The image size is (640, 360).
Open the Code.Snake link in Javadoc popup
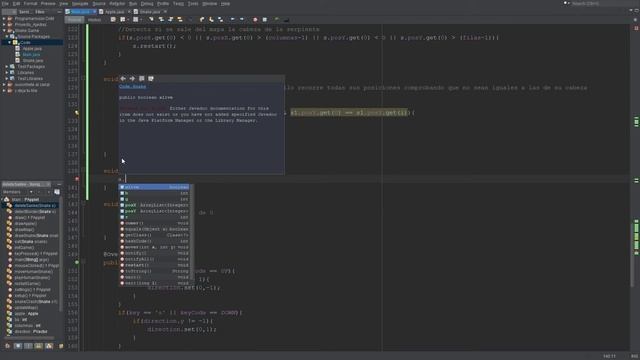click(132, 87)
